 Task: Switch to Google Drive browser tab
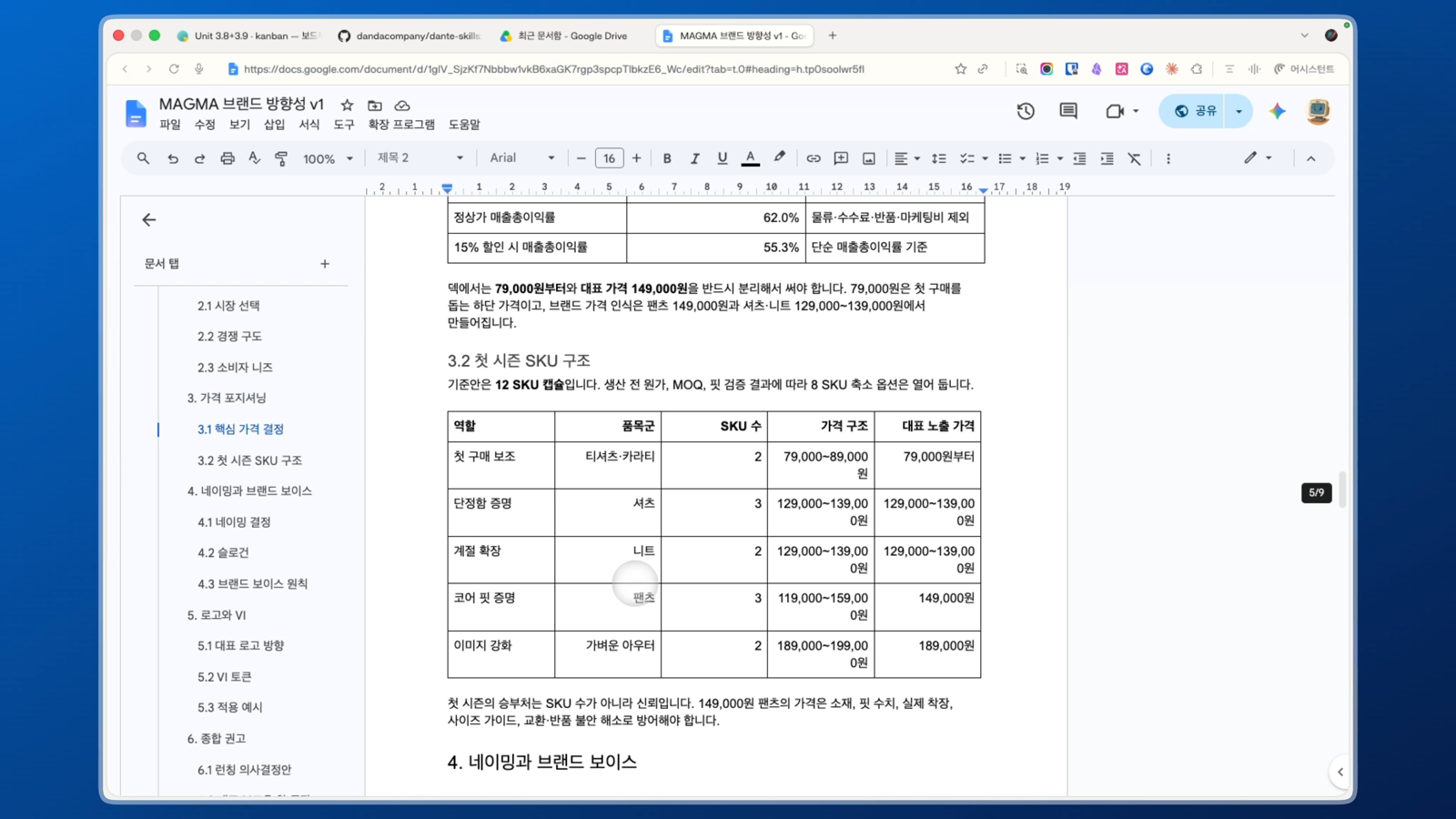564,35
